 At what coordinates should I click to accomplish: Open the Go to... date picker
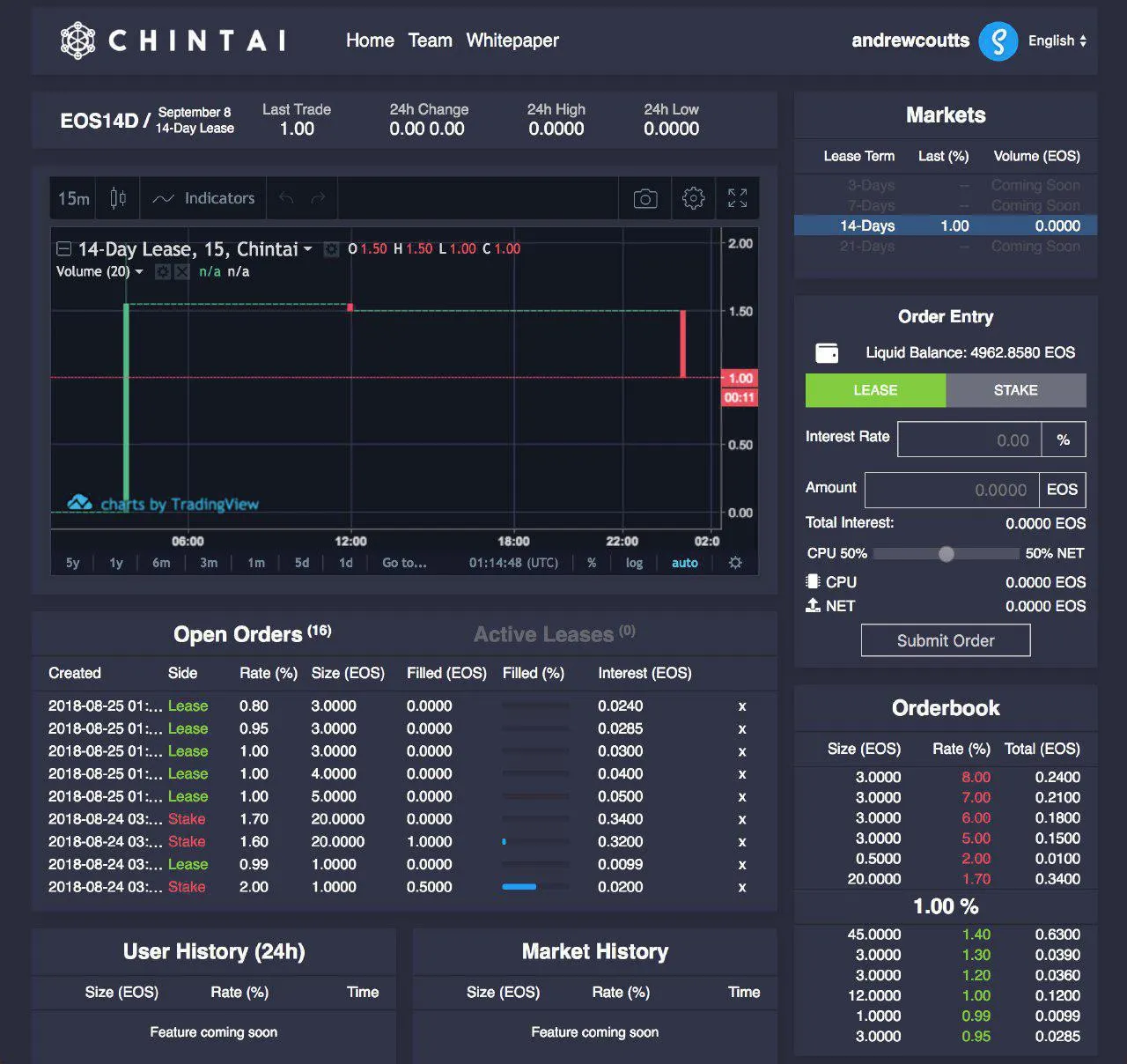pos(404,563)
